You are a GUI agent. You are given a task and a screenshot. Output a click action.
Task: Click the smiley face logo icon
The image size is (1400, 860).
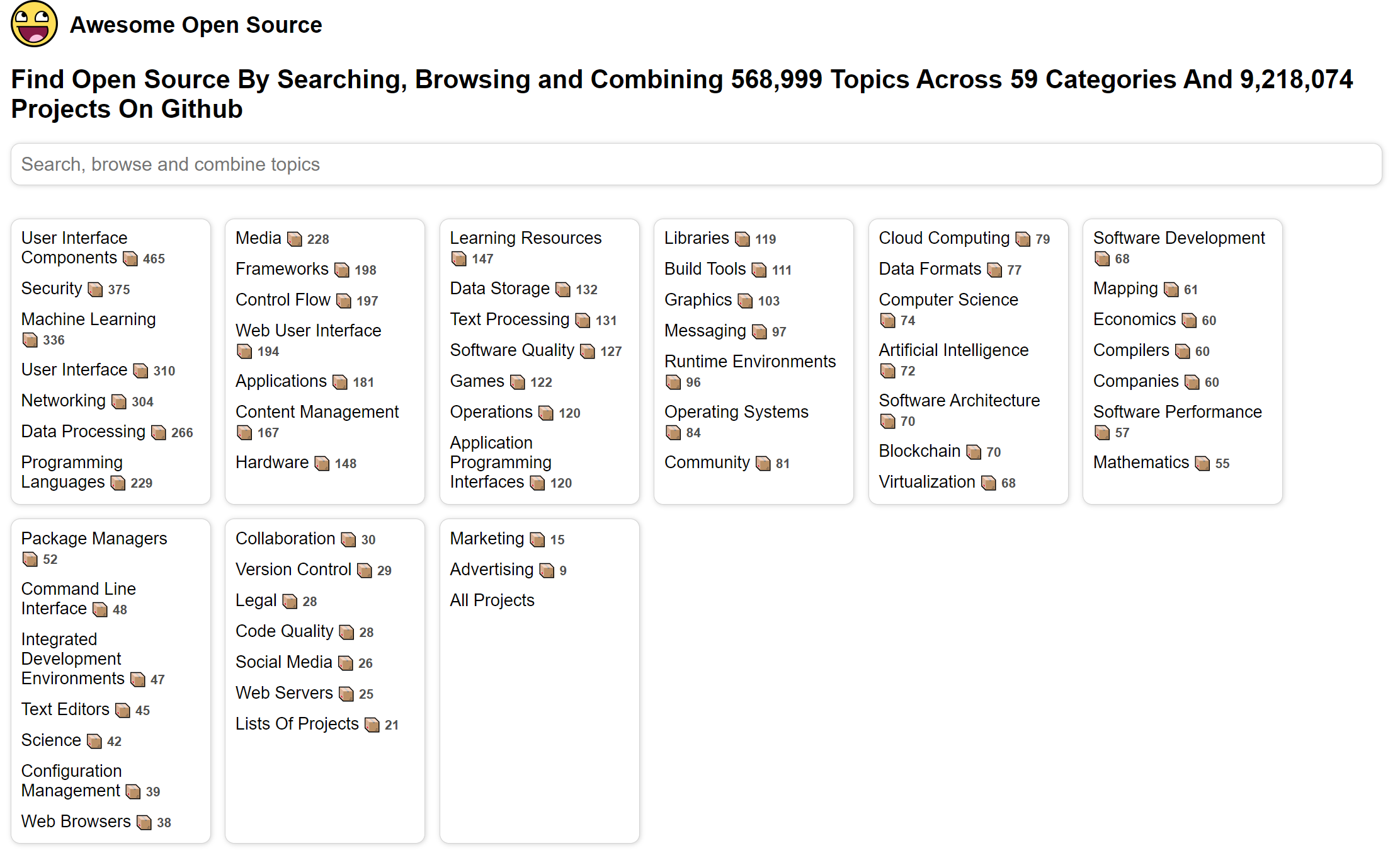(x=34, y=24)
